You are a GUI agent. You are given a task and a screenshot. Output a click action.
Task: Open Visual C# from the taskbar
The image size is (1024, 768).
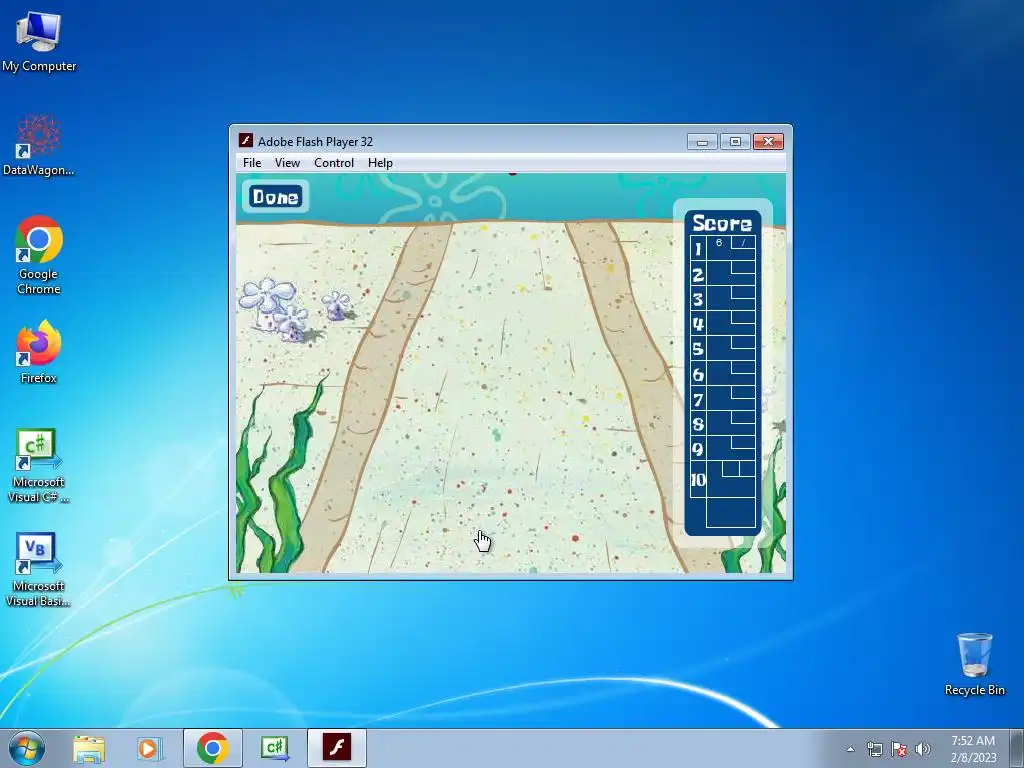[x=275, y=748]
